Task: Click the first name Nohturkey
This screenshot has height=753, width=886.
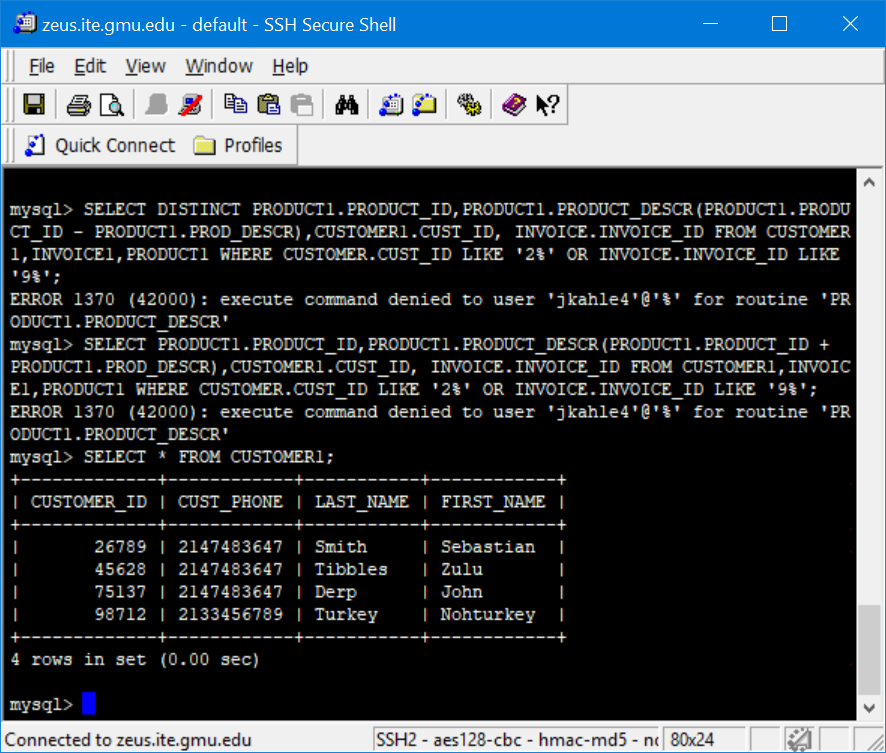Action: [x=488, y=614]
